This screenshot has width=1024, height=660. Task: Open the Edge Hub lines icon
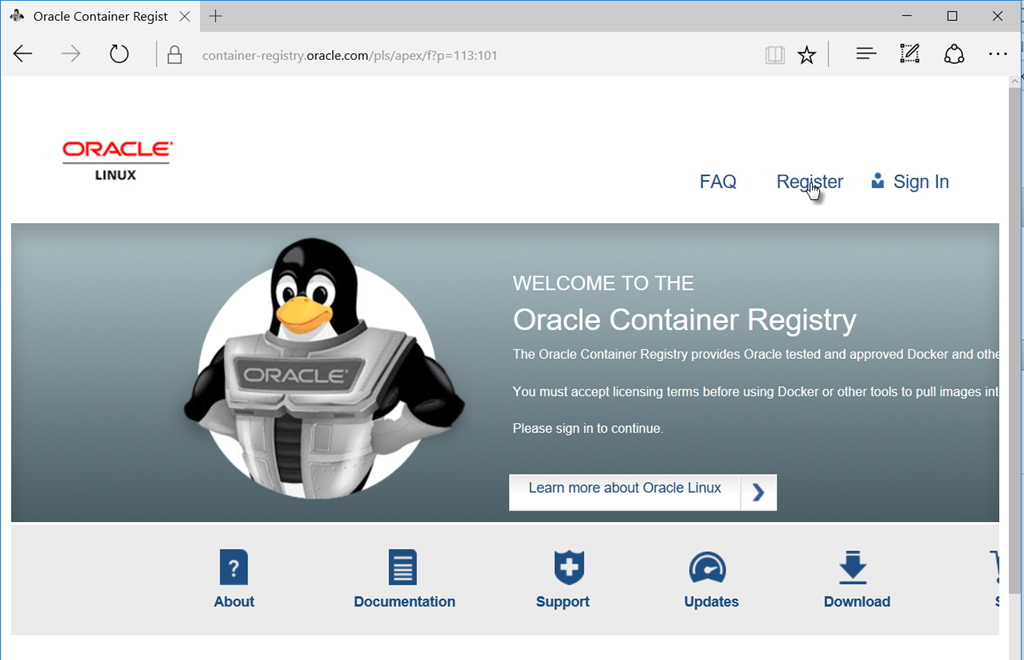tap(866, 54)
